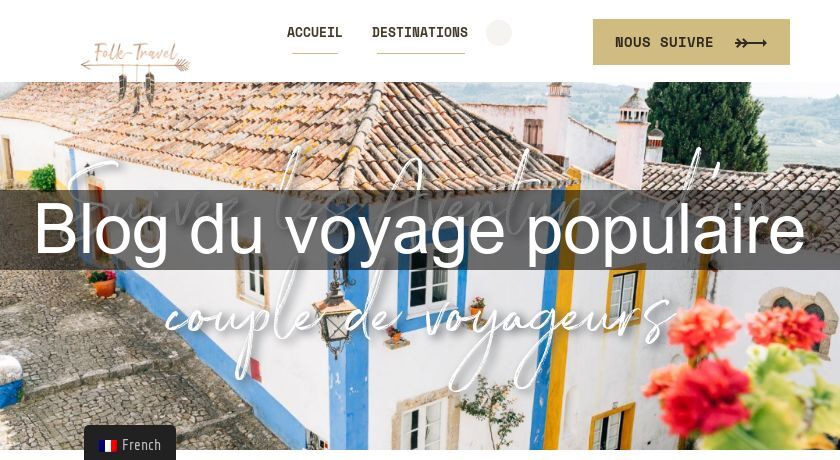Open the French language switcher

pyautogui.click(x=130, y=443)
